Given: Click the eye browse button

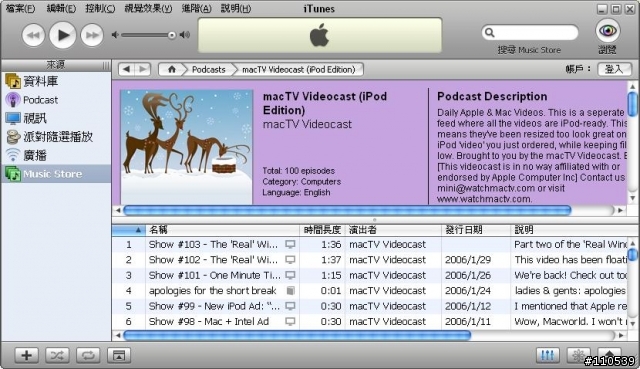Looking at the screenshot, I should [x=607, y=31].
